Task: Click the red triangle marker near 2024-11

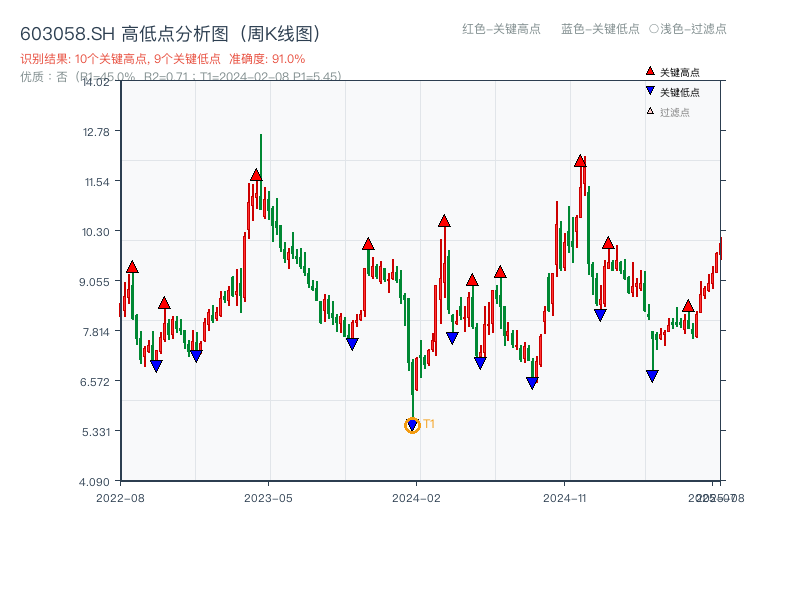Action: click(580, 159)
